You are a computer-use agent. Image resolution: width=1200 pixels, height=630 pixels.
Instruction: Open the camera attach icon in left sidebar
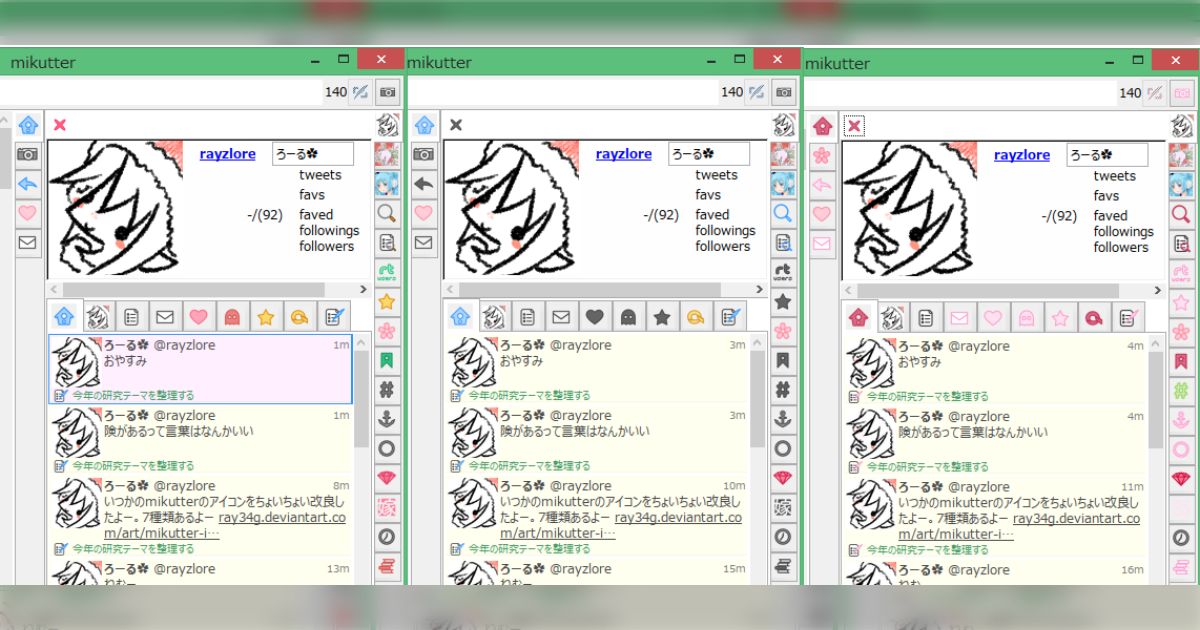tap(27, 154)
